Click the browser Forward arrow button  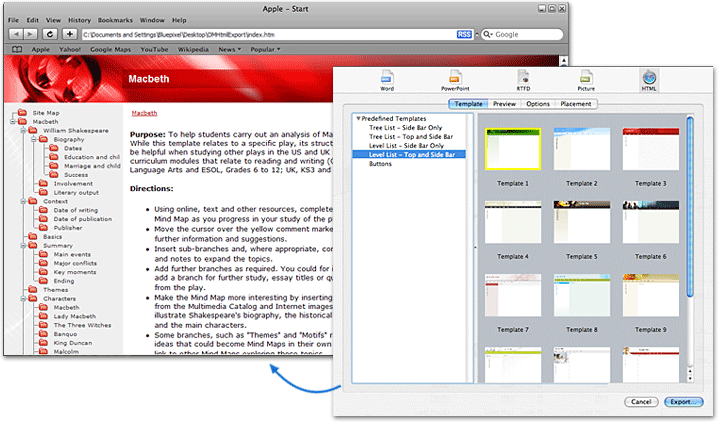point(30,34)
